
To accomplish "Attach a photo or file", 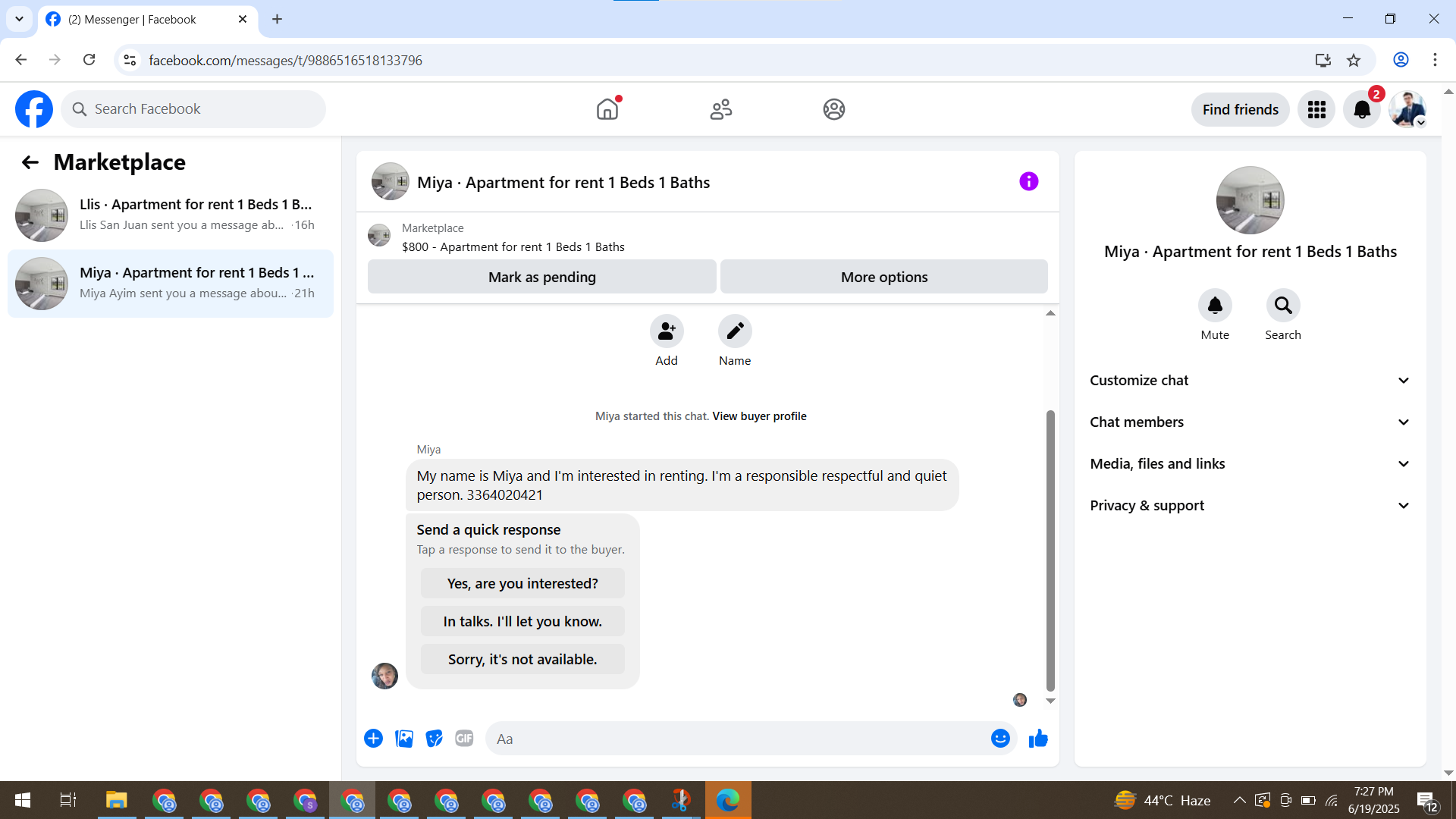I will tap(404, 739).
